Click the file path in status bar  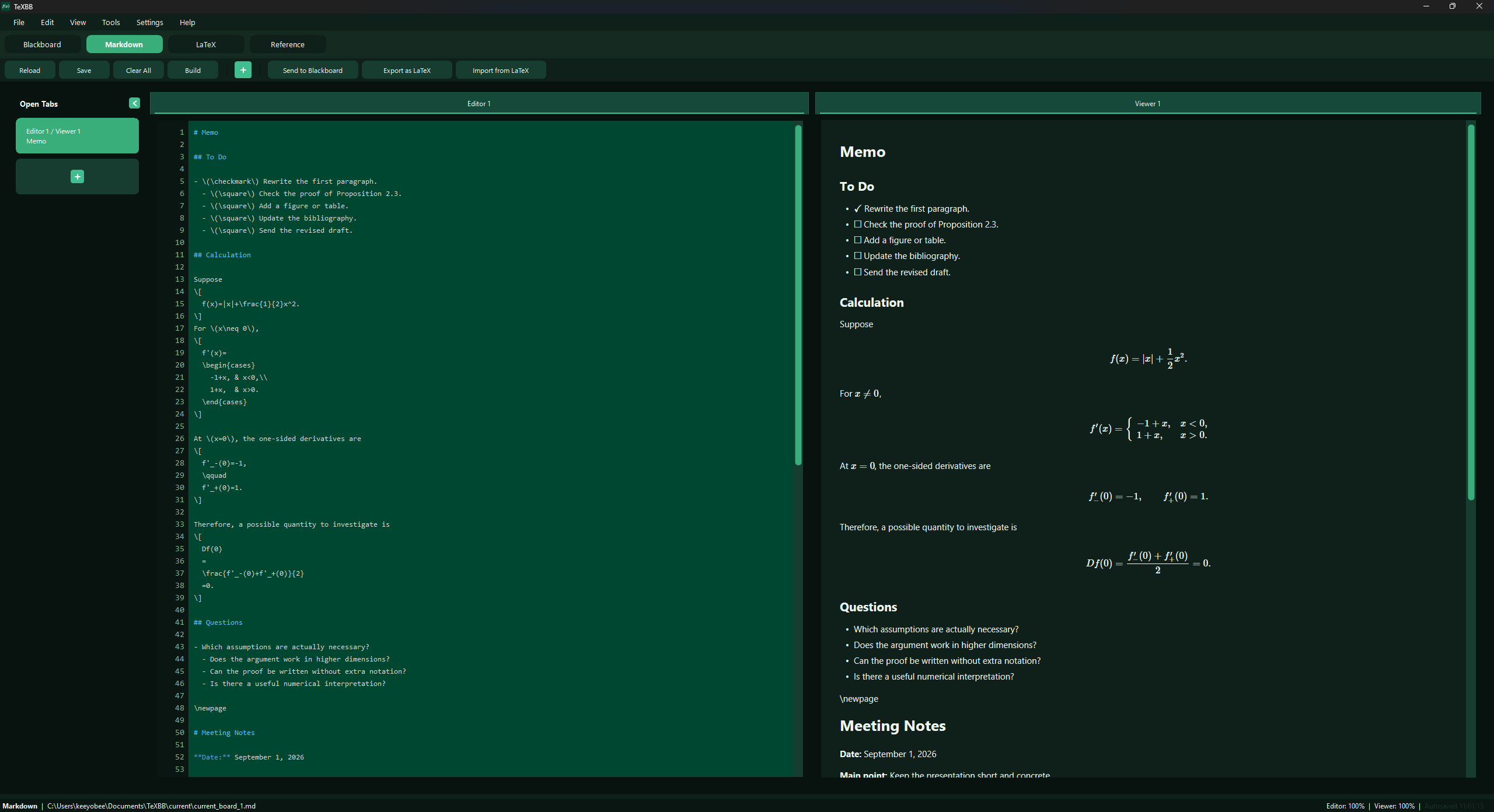151,806
